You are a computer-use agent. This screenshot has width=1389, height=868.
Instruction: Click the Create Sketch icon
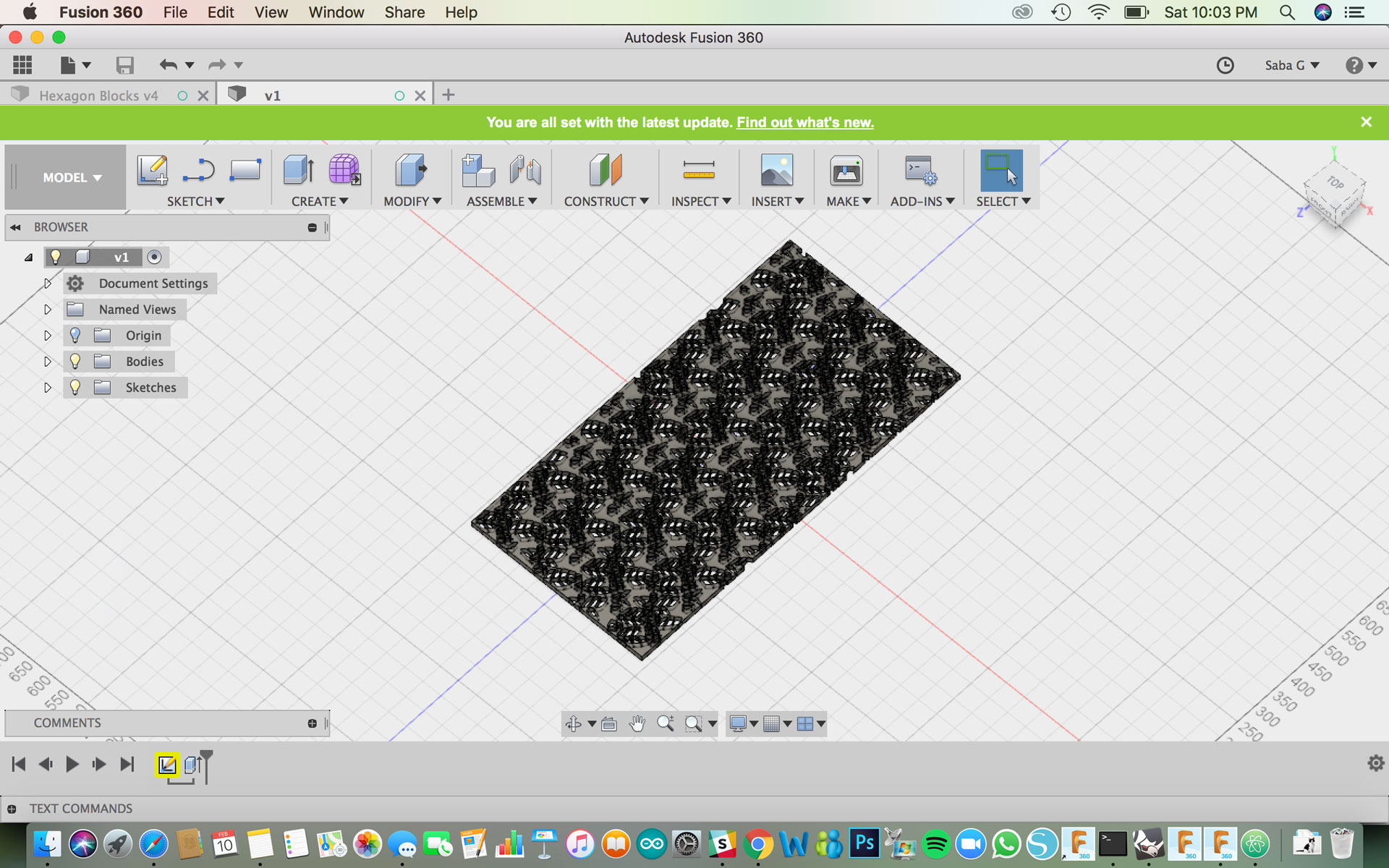coord(152,170)
